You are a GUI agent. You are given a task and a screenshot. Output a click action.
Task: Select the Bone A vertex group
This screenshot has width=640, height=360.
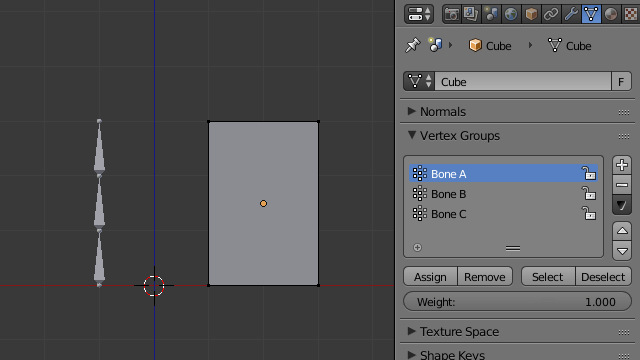503,173
